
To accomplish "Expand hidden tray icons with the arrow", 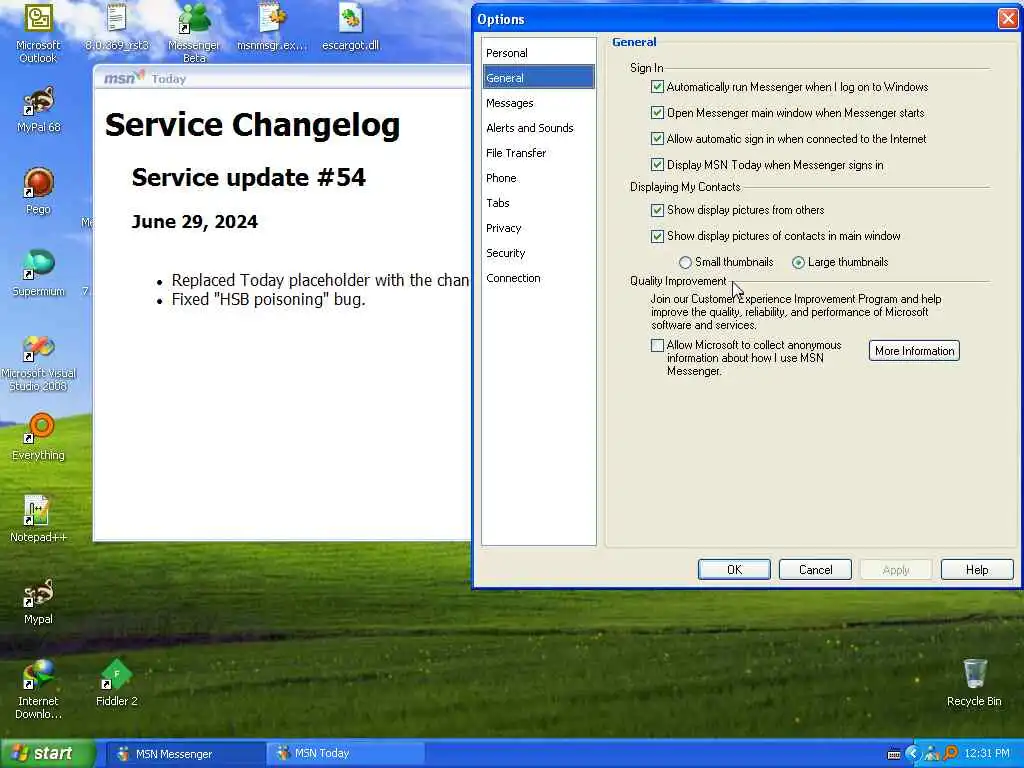I will (x=913, y=753).
